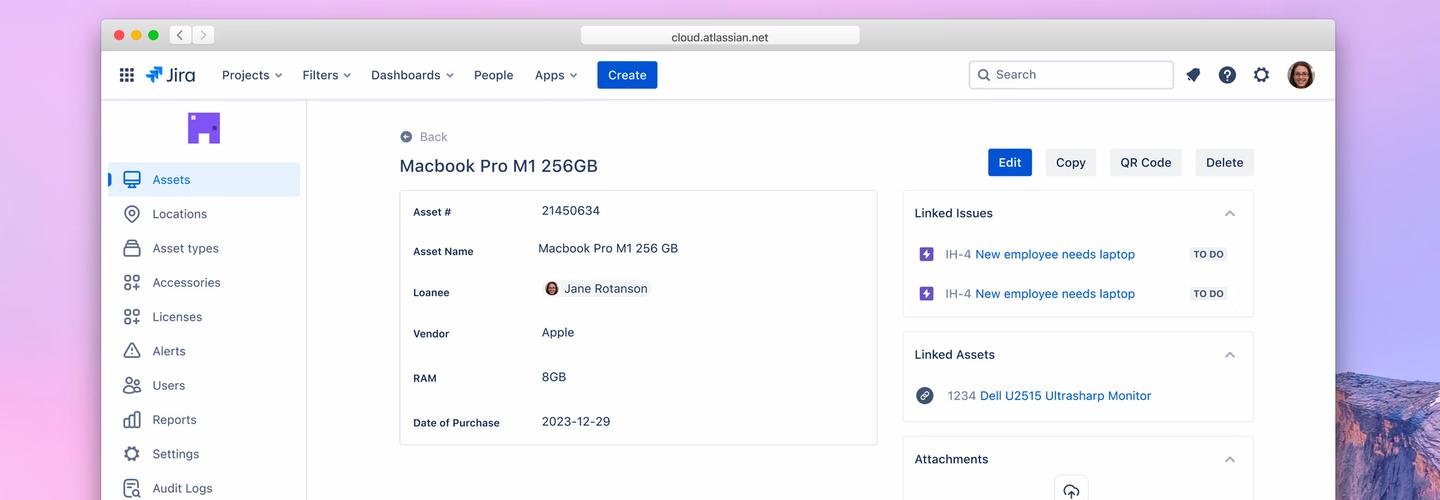Open the notifications icon

pyautogui.click(x=1193, y=75)
